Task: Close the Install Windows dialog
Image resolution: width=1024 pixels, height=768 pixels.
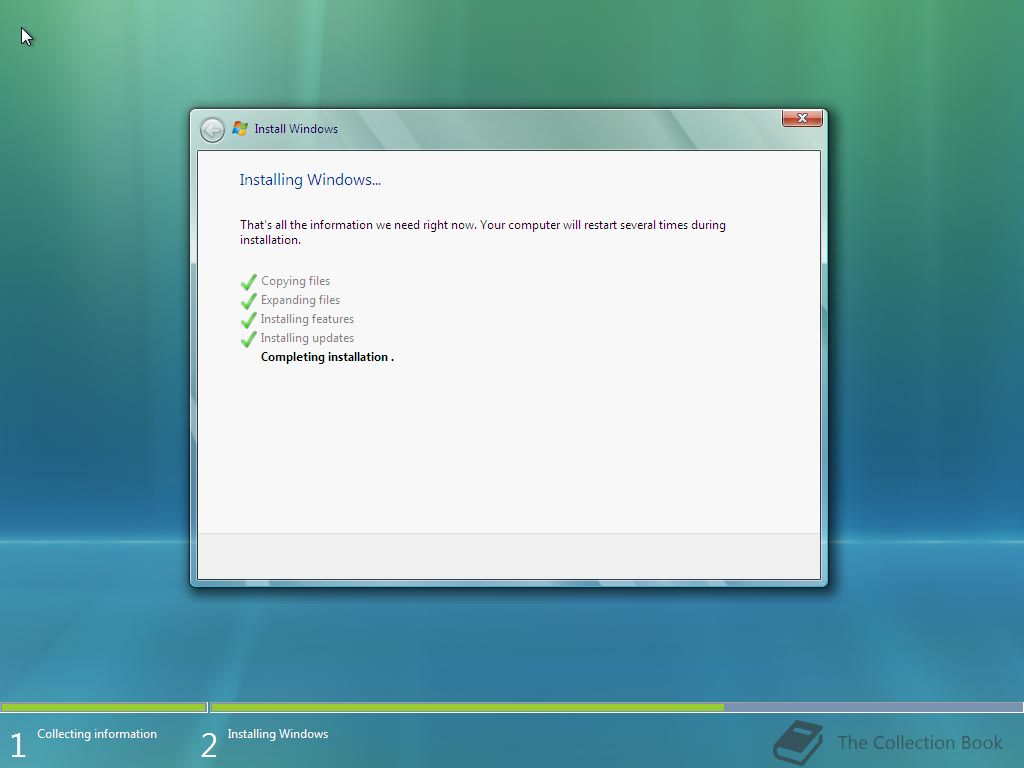Action: pos(802,118)
